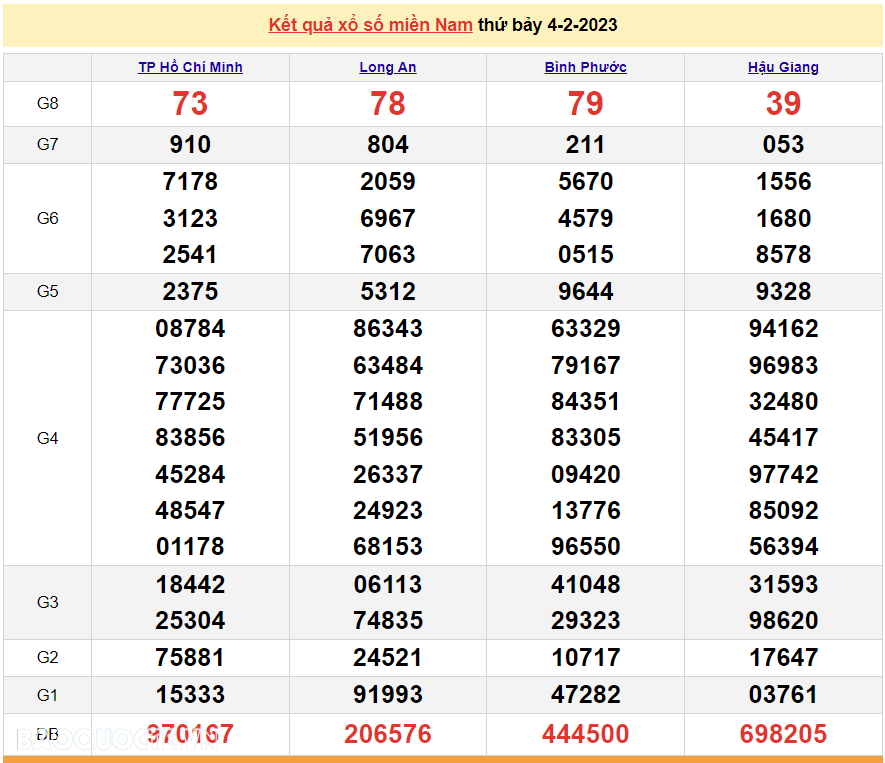The image size is (885, 763).
Task: Click the G8 row label
Action: pos(48,104)
